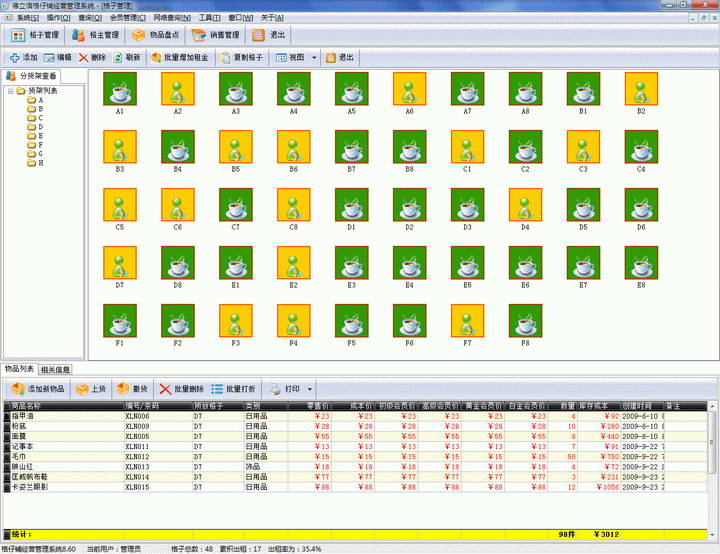Select the 记事本 row
Image resolution: width=720 pixels, height=554 pixels.
coord(355,447)
